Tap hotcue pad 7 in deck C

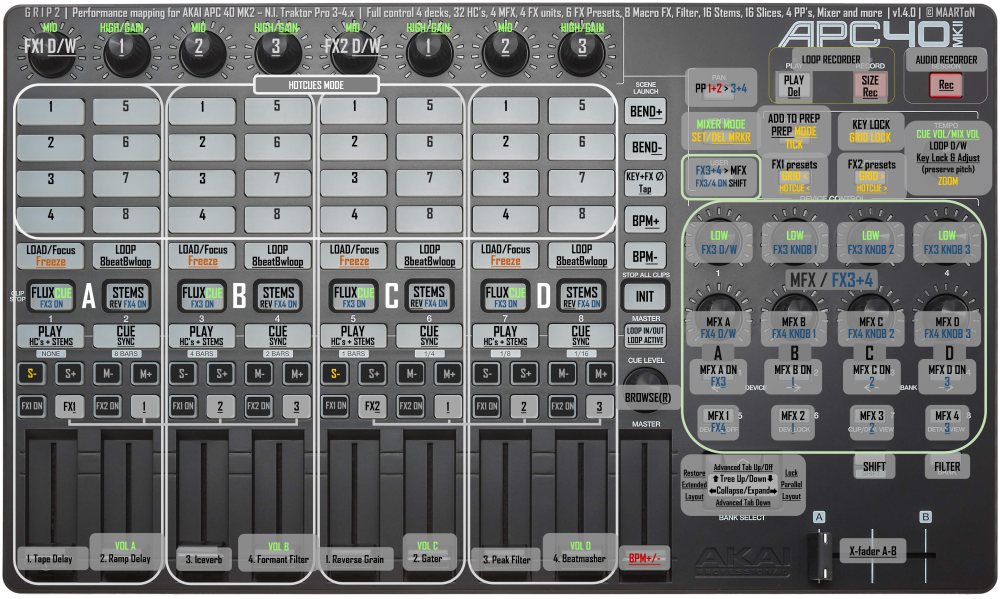coord(429,183)
